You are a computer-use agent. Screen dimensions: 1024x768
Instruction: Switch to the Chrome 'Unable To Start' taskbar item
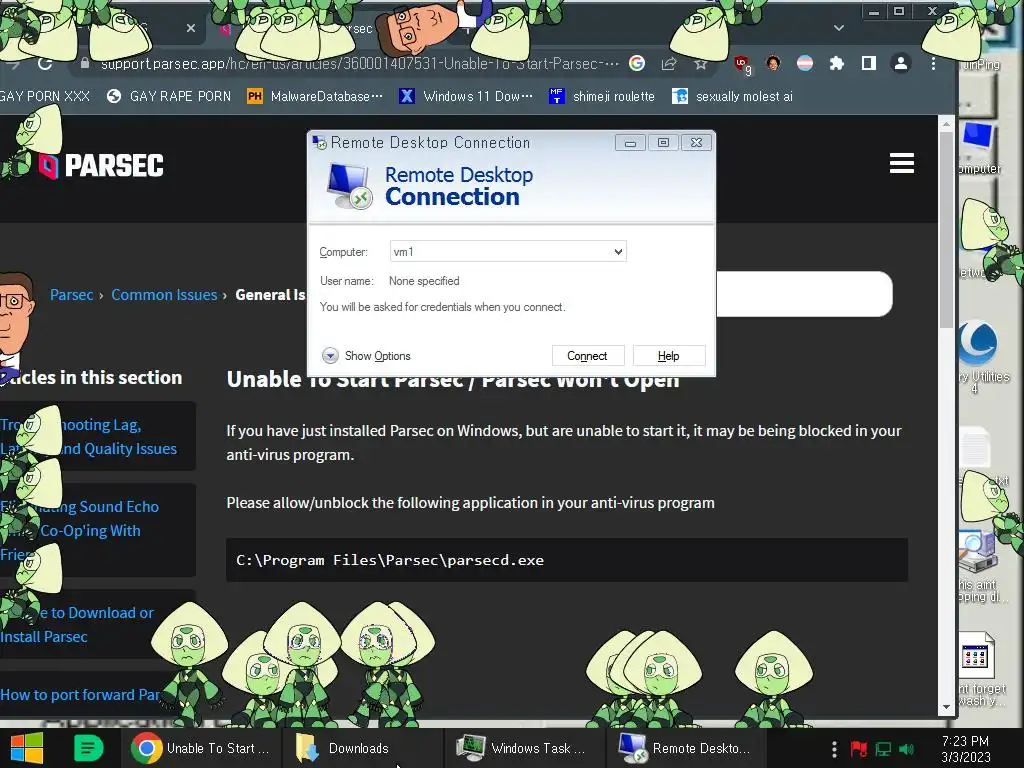pyautogui.click(x=201, y=748)
